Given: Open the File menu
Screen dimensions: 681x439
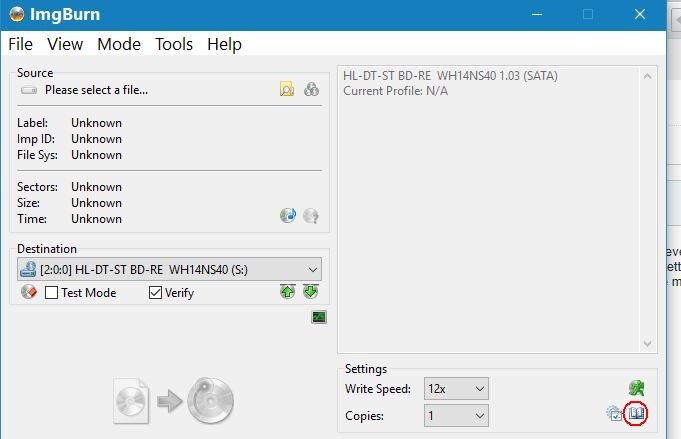Looking at the screenshot, I should pos(20,44).
